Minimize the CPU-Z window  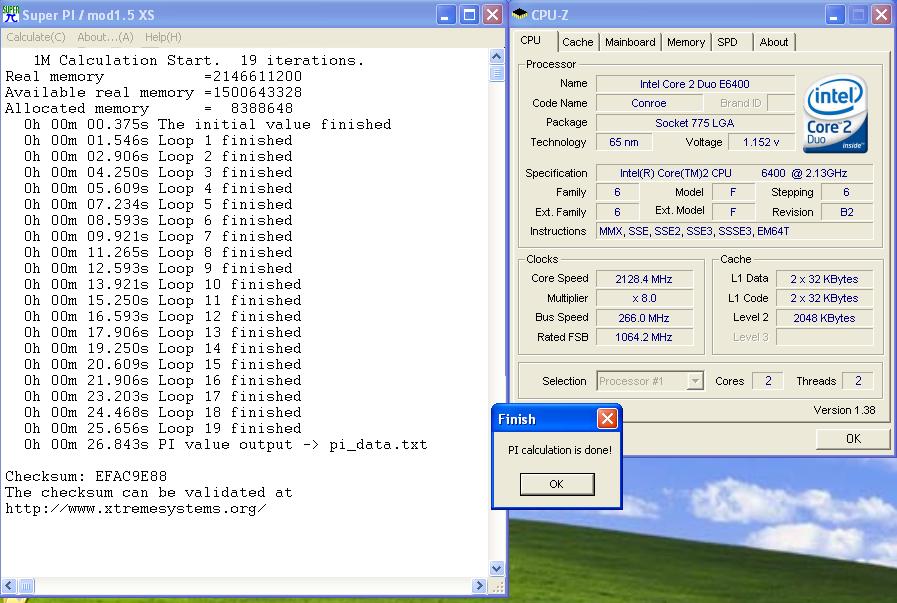click(835, 15)
